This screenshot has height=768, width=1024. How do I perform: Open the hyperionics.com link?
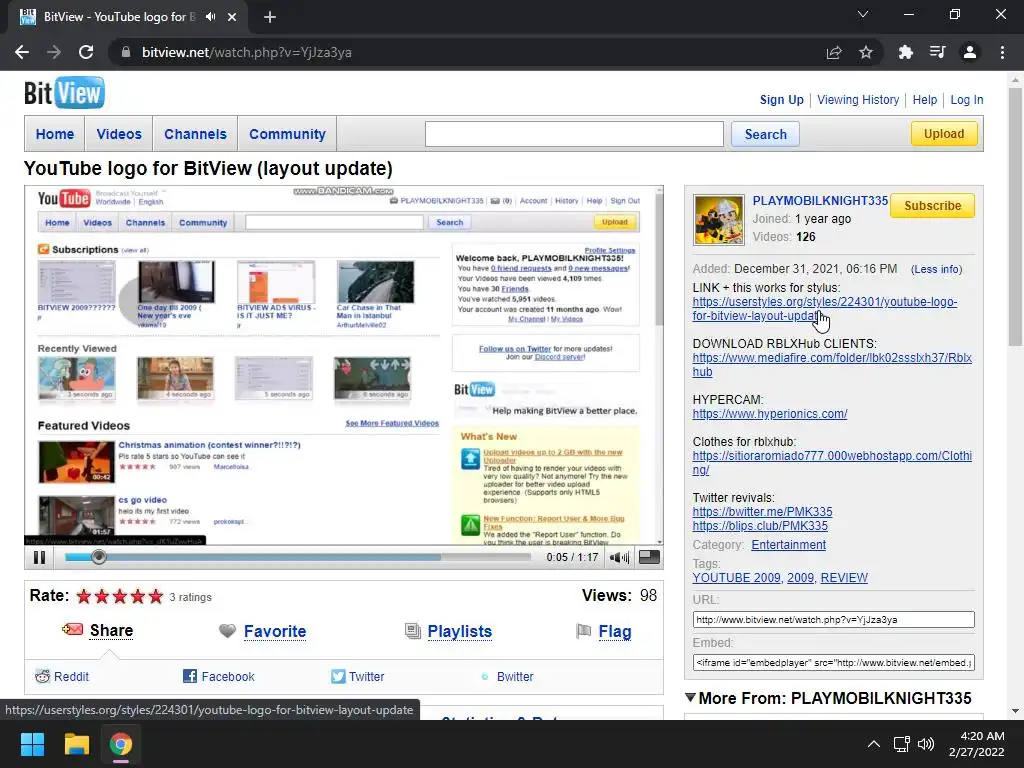770,413
